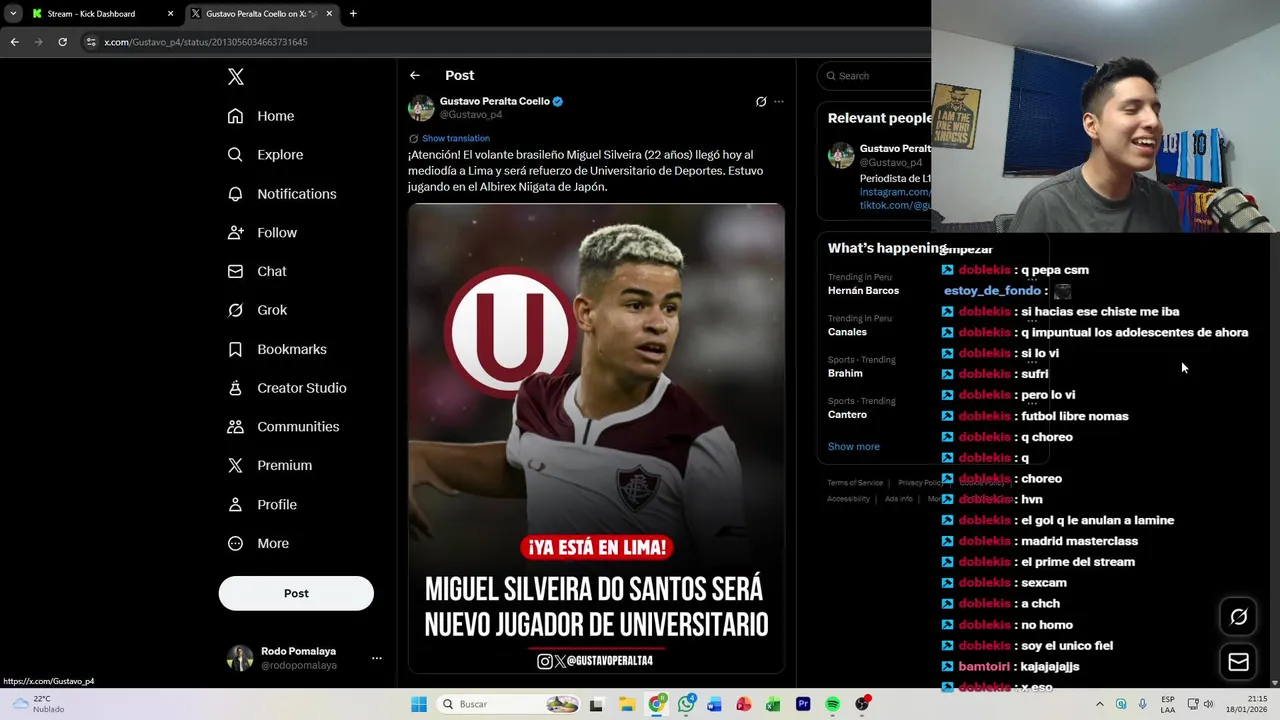Click Show more under What's happening
This screenshot has height=720, width=1280.
pyautogui.click(x=853, y=447)
